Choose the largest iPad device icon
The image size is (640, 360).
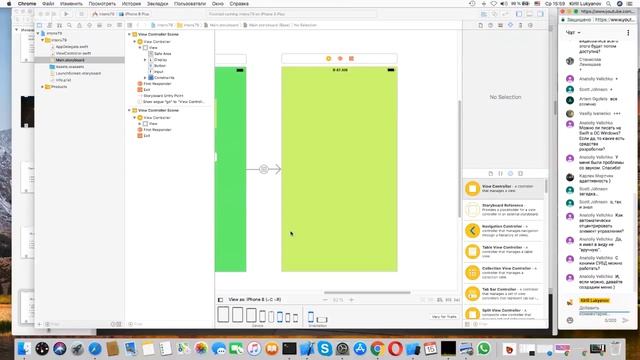click(x=223, y=315)
